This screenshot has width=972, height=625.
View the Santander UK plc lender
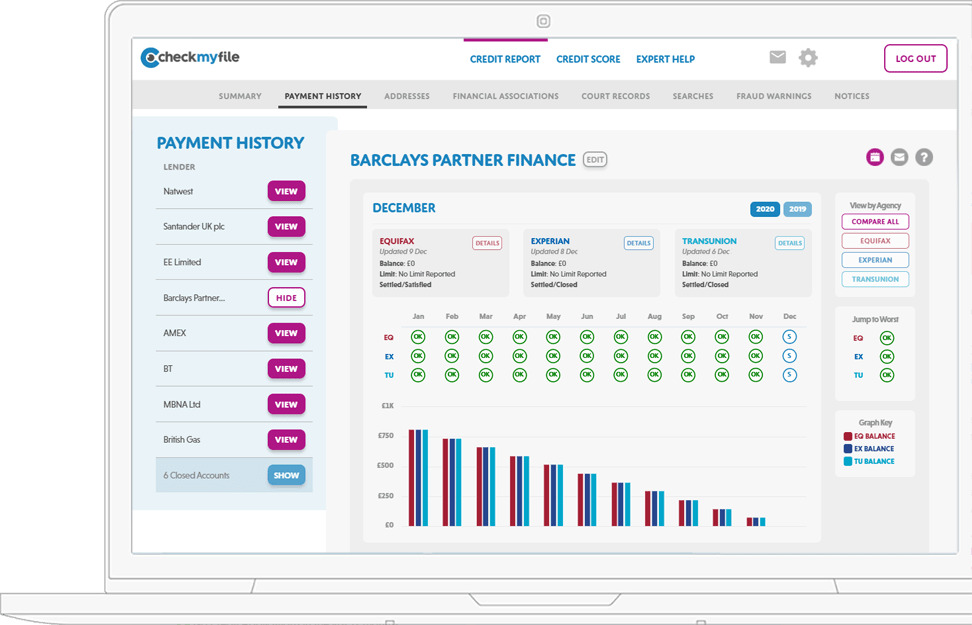pos(286,227)
